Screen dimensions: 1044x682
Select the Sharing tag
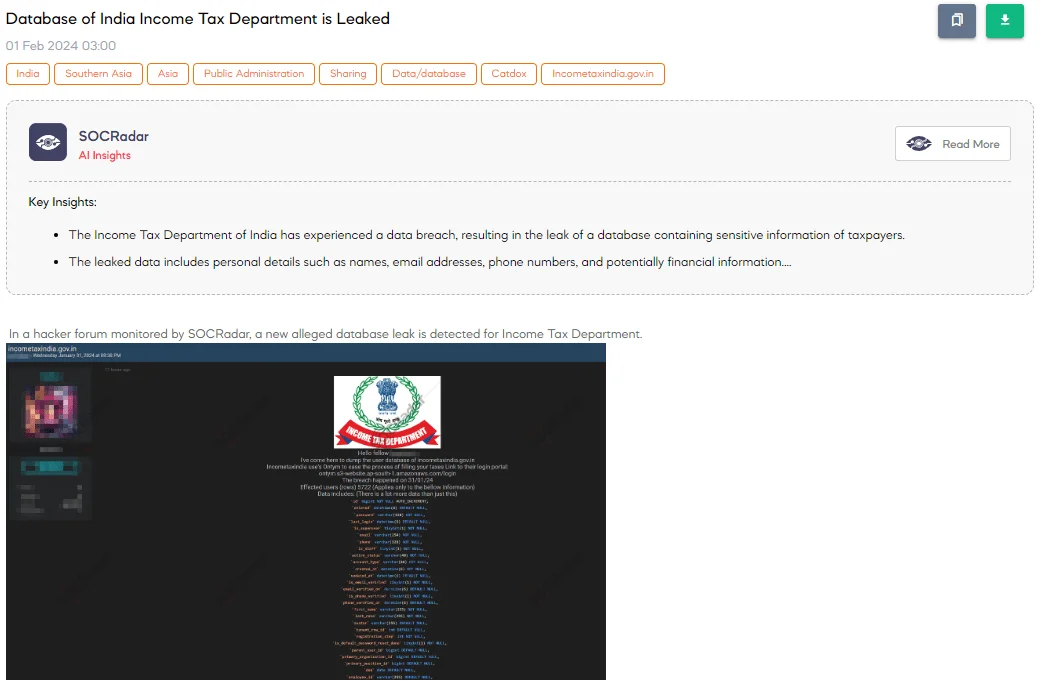348,74
